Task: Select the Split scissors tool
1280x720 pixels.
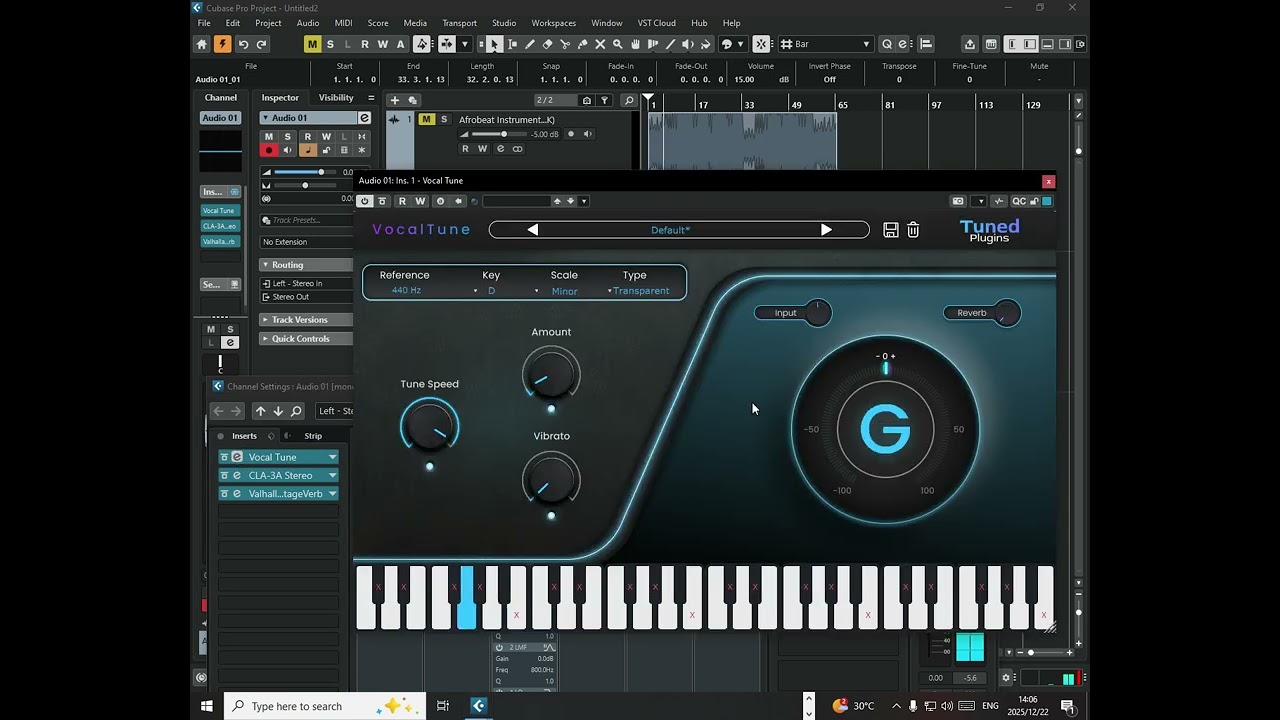Action: (565, 44)
